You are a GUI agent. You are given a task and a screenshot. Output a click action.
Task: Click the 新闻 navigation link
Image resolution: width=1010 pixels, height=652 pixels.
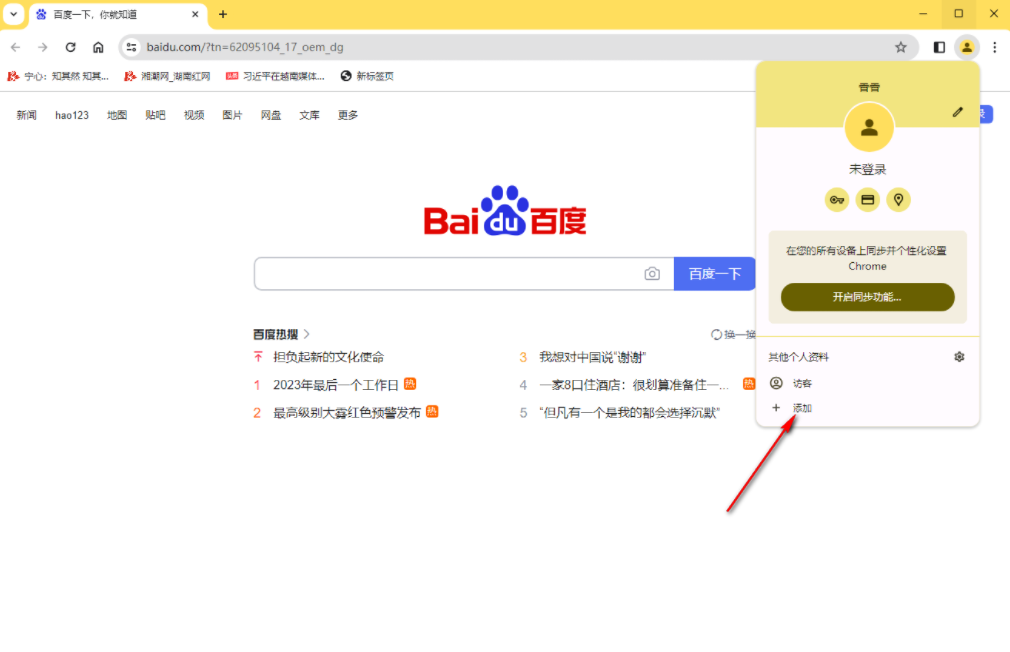tap(26, 115)
